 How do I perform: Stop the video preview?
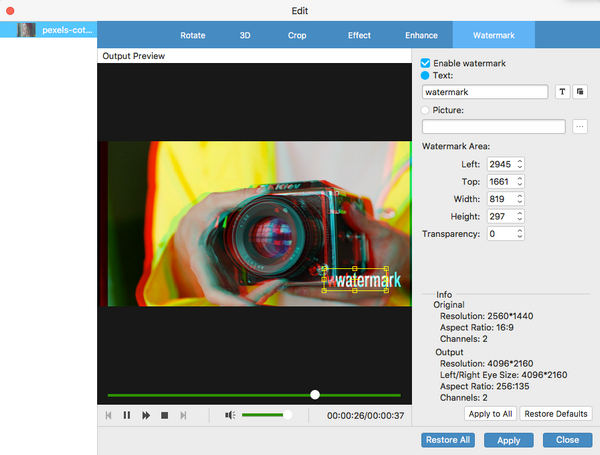click(x=164, y=415)
